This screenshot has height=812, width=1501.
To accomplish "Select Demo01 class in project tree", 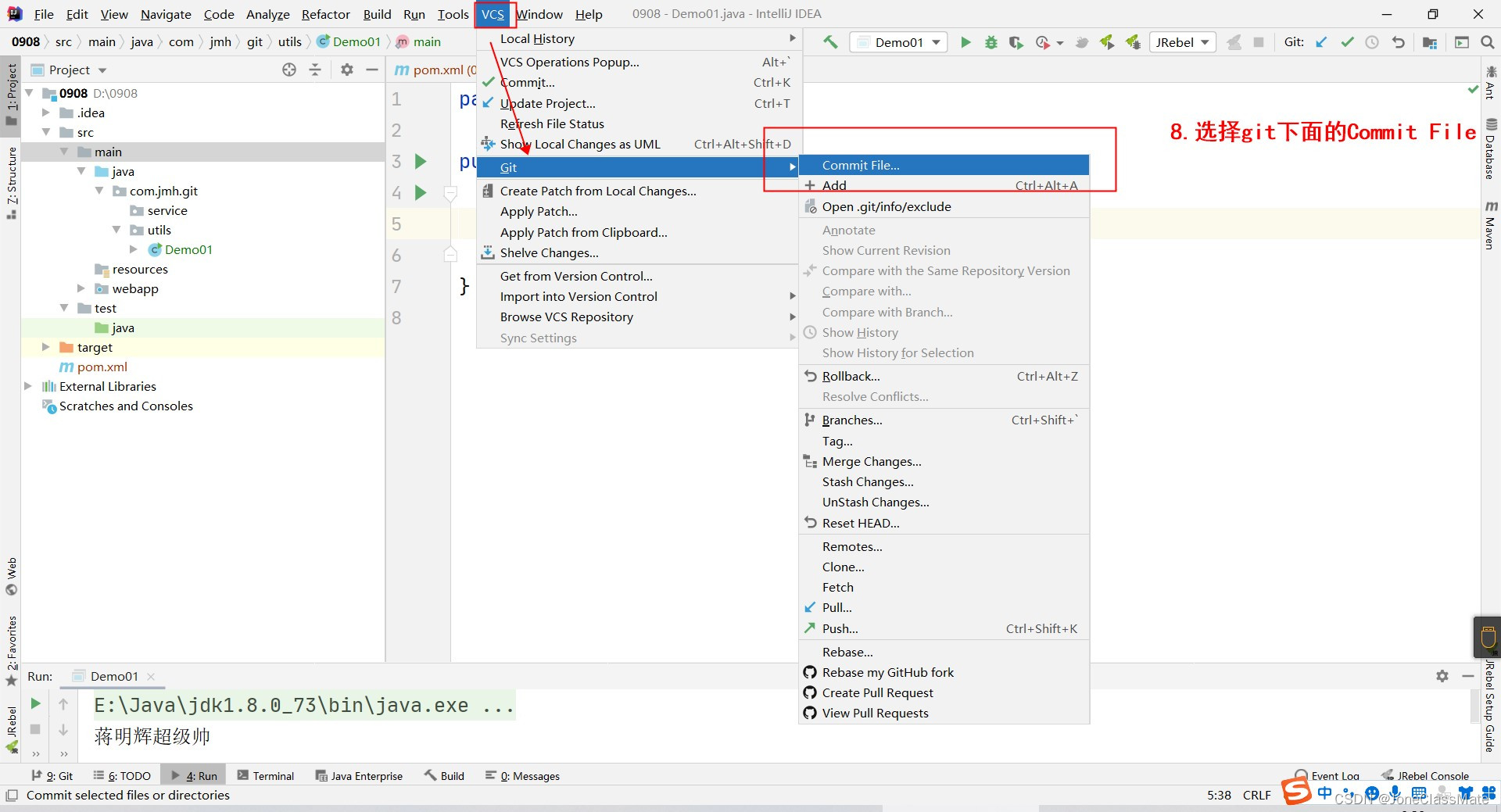I will tap(188, 249).
